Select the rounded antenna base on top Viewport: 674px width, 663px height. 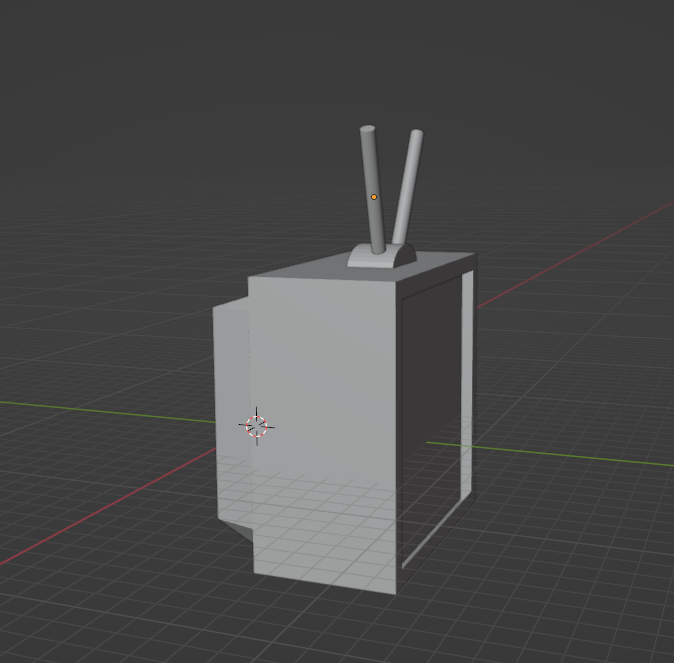pyautogui.click(x=381, y=256)
